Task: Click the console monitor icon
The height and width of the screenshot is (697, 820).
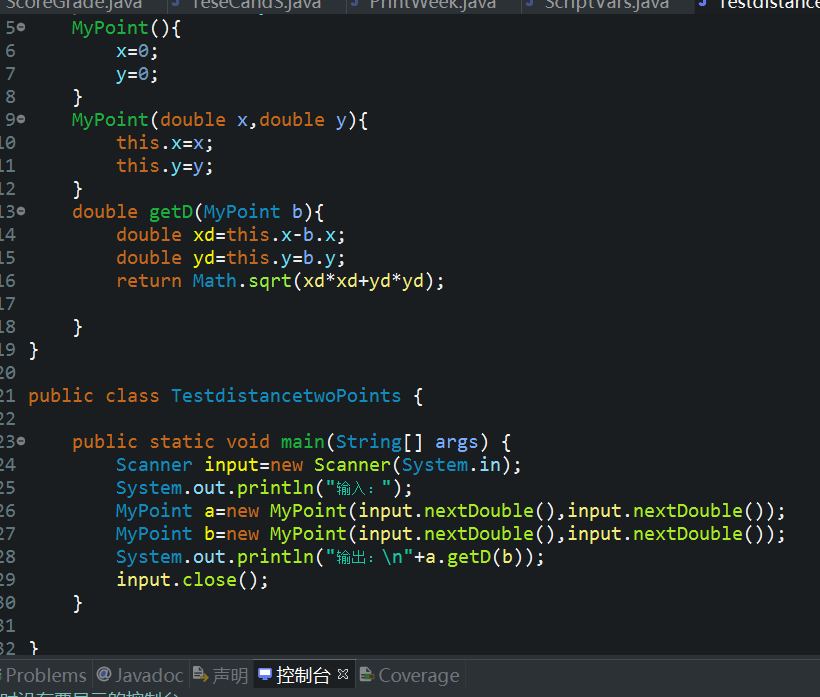Action: click(265, 674)
